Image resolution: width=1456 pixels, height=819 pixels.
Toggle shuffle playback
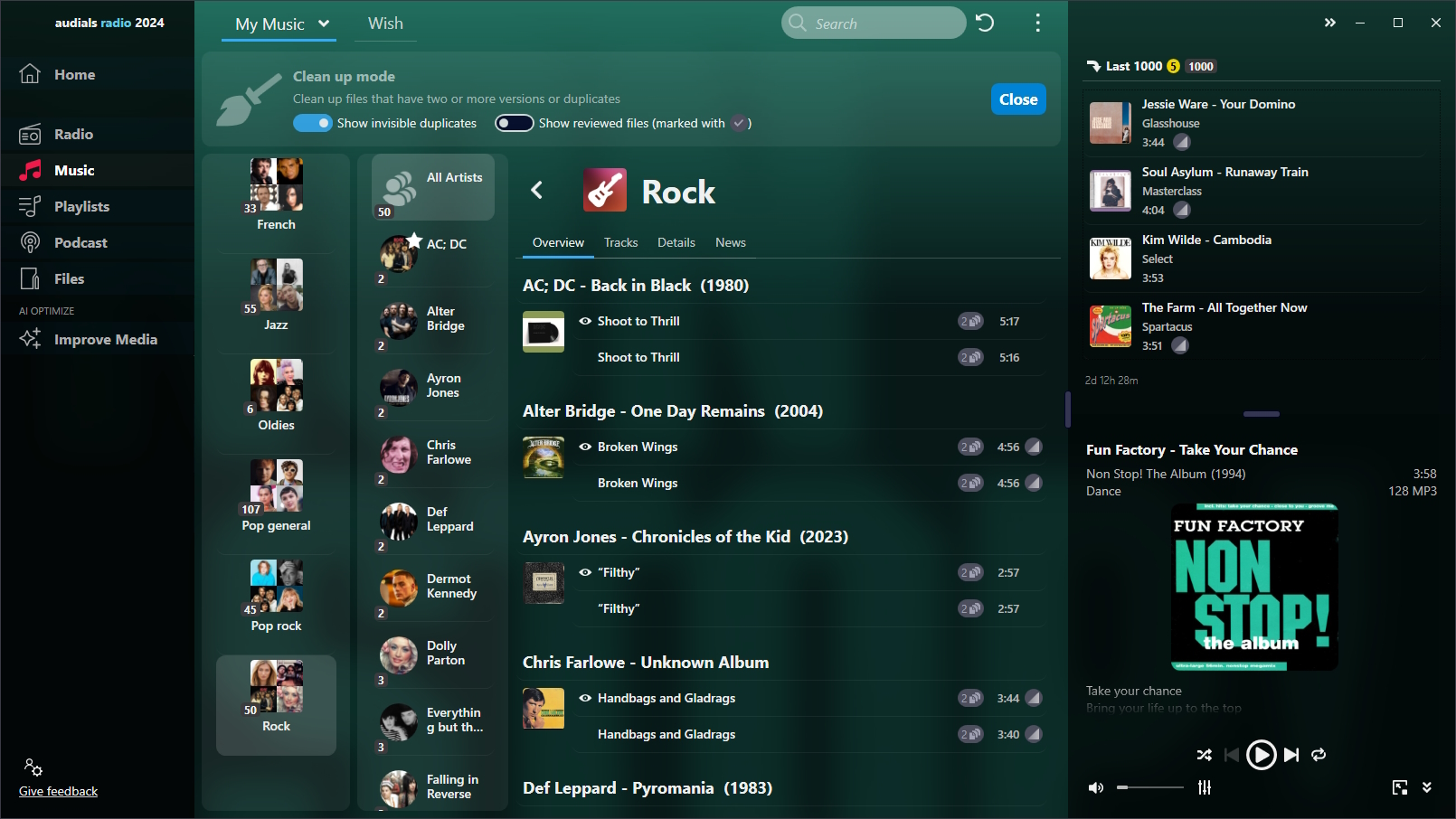pyautogui.click(x=1204, y=755)
